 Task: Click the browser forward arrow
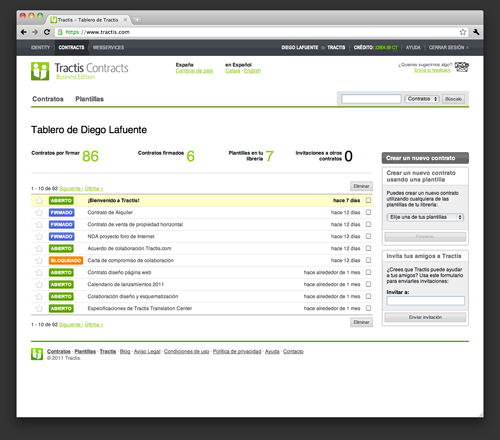(x=35, y=32)
